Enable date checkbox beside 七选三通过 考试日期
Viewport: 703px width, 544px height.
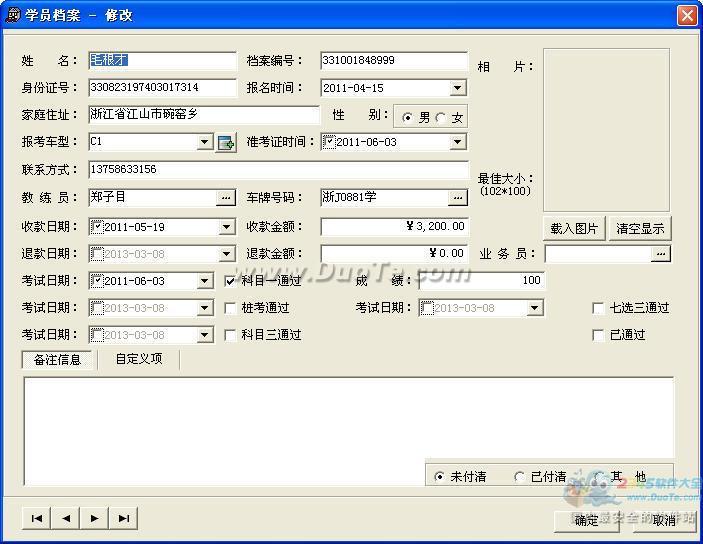click(427, 308)
